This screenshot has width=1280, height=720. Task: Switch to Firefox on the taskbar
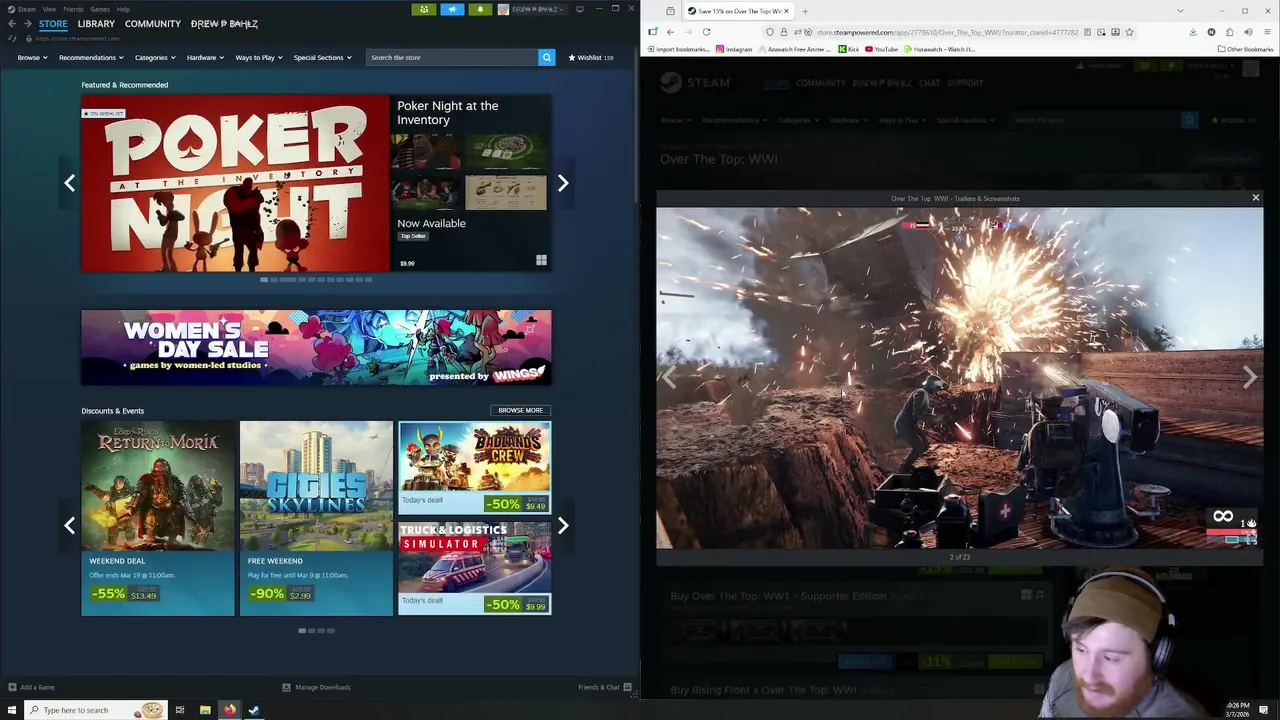[x=229, y=710]
